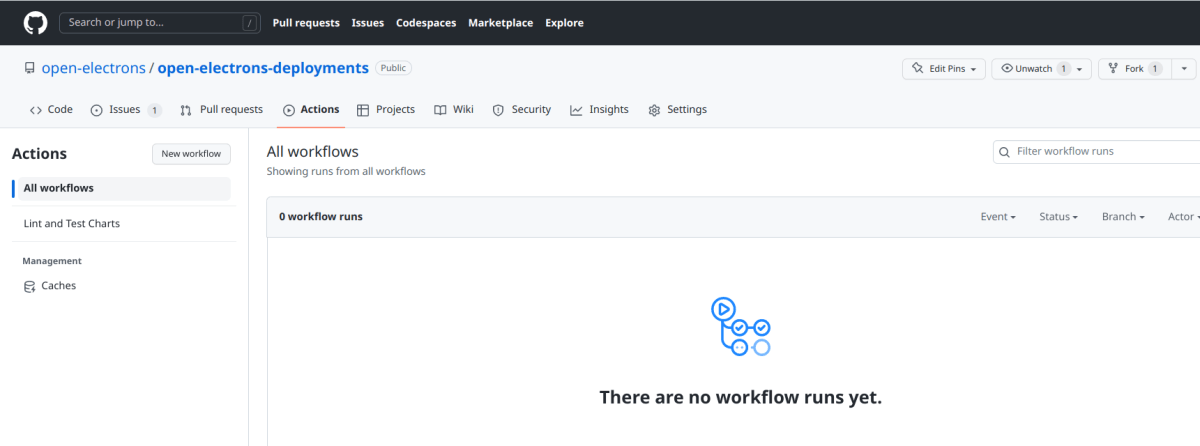Open the Explore page

tap(564, 23)
